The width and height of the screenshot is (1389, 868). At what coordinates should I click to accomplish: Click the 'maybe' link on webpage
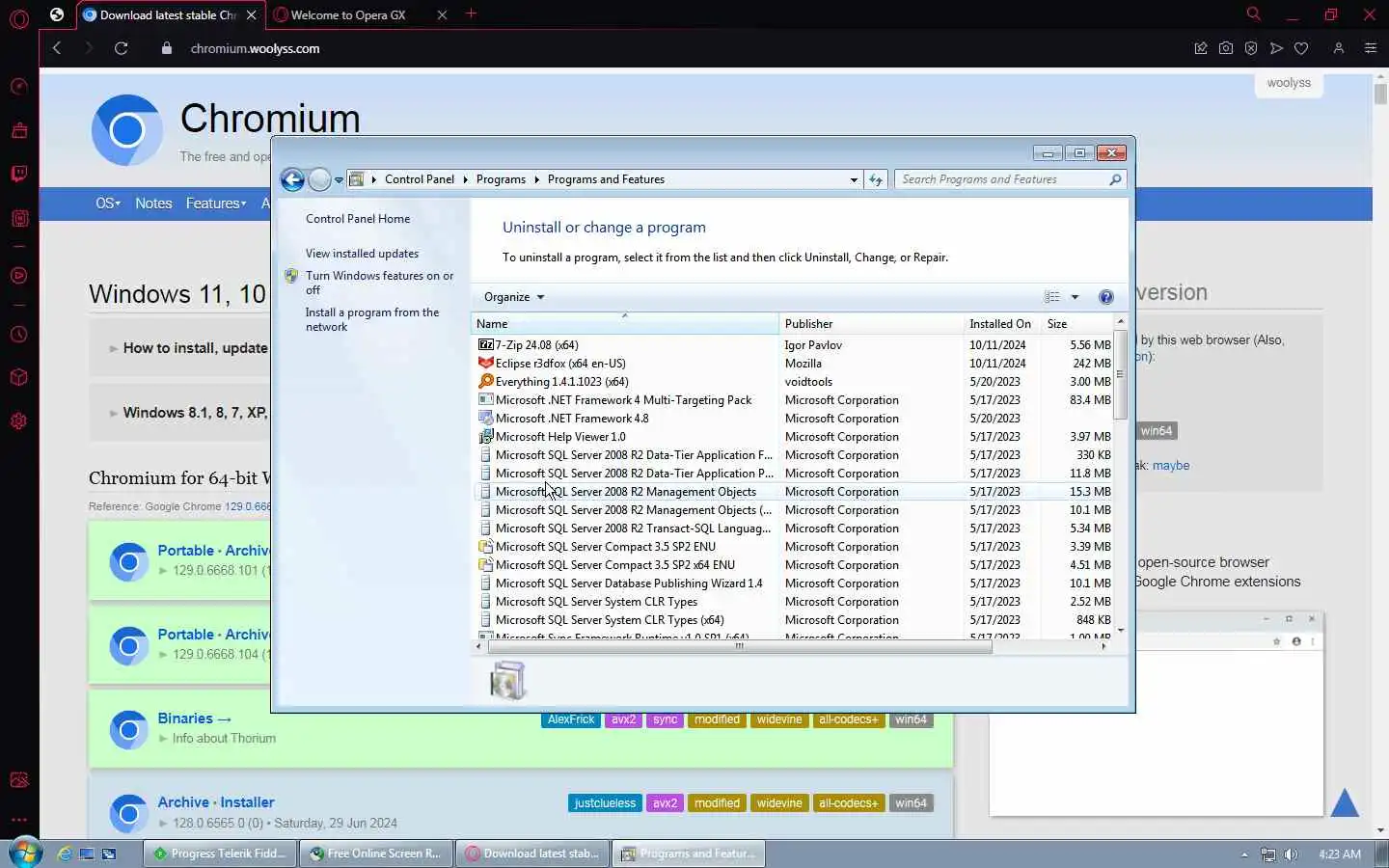(1171, 466)
